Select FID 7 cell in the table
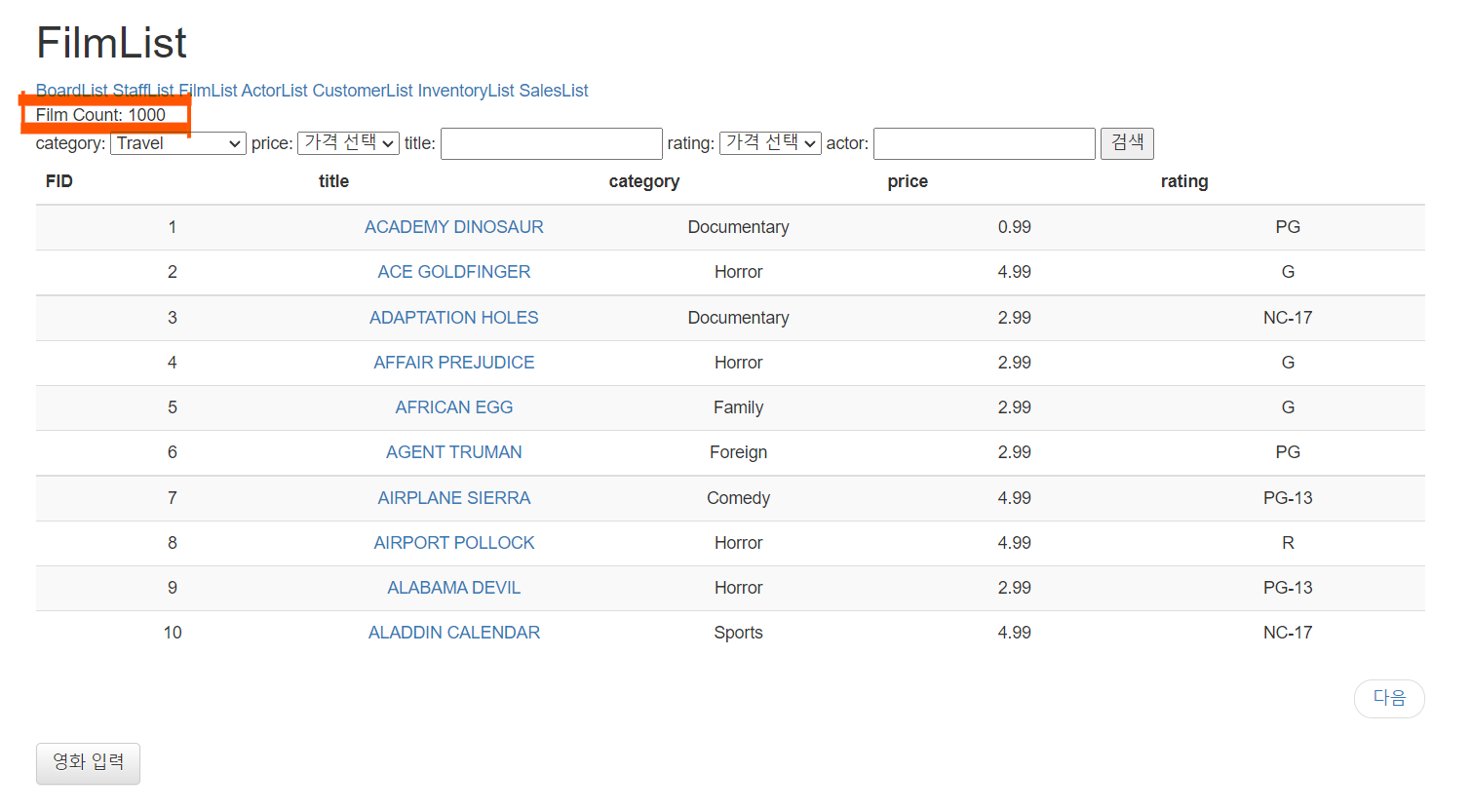The image size is (1471, 812). tap(173, 498)
